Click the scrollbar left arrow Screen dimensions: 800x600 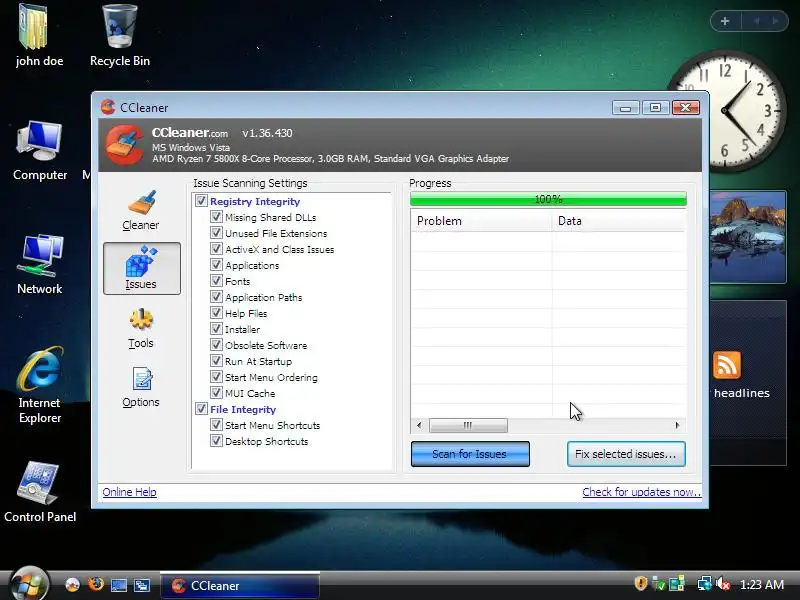(x=419, y=425)
